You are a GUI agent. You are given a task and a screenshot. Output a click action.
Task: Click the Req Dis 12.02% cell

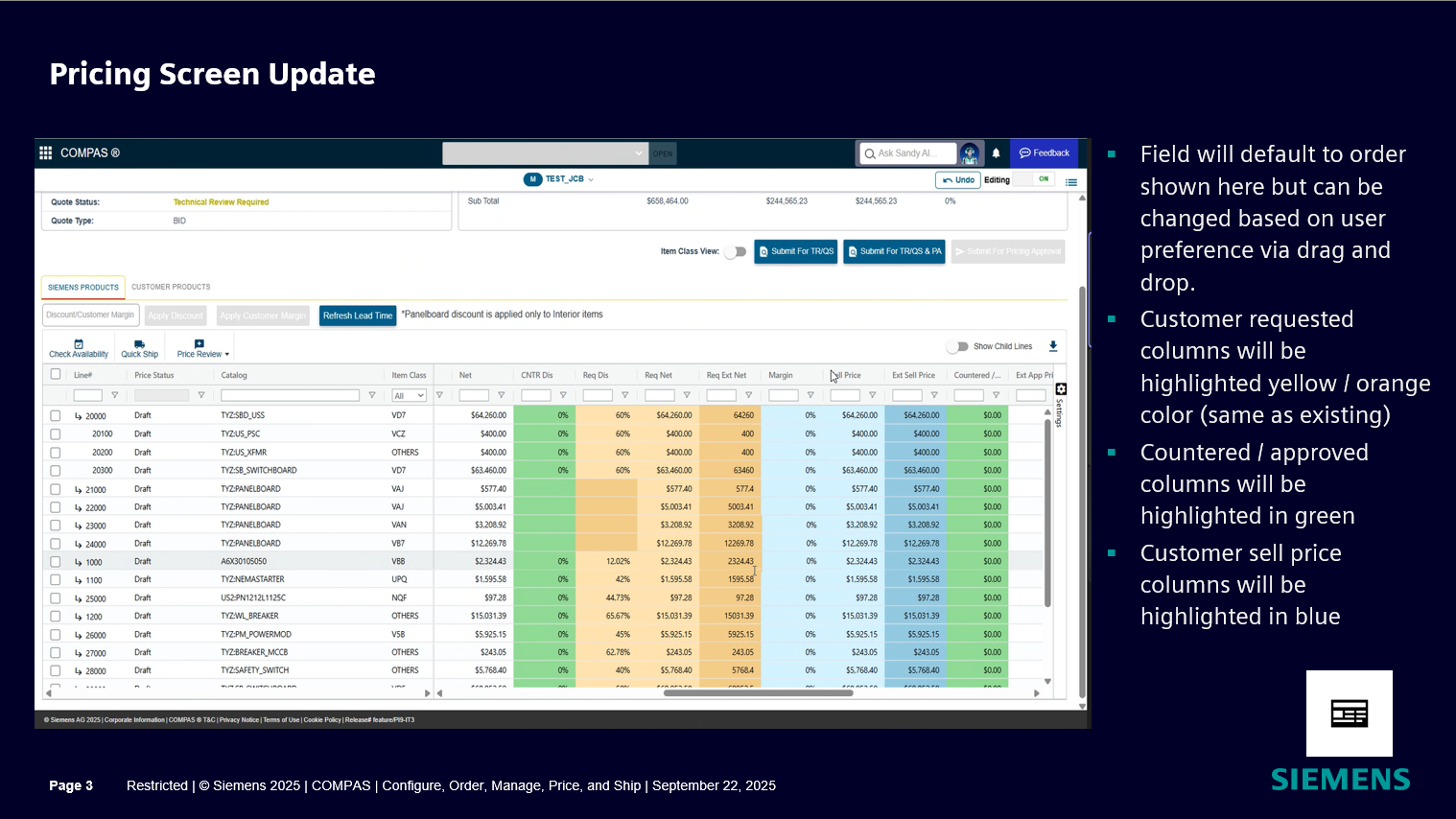[606, 562]
